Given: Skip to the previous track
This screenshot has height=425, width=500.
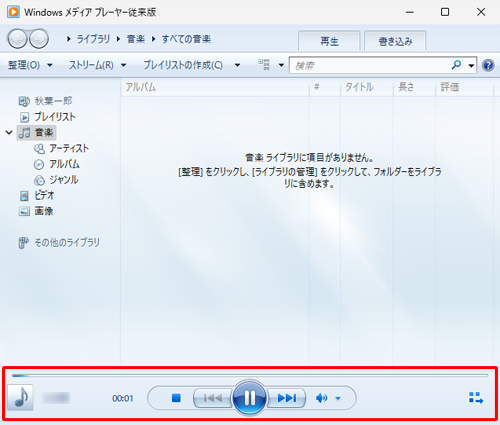Looking at the screenshot, I should pyautogui.click(x=213, y=398).
